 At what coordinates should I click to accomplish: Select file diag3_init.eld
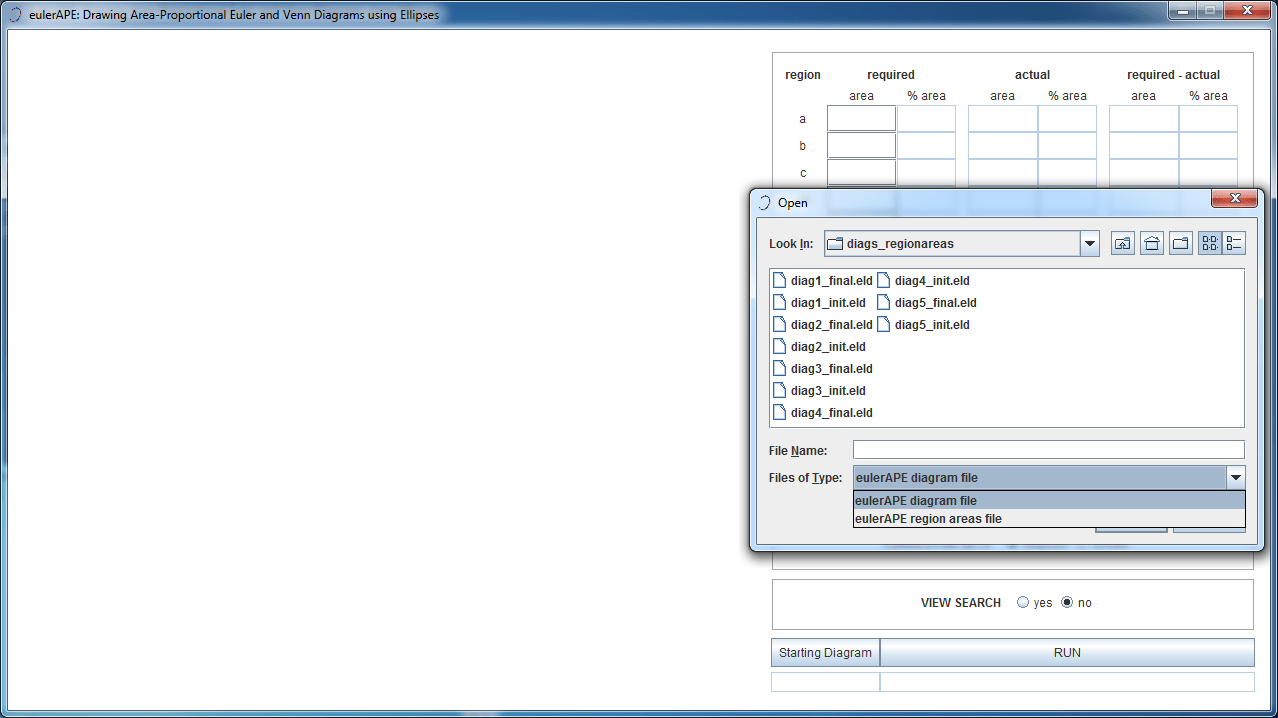click(820, 391)
